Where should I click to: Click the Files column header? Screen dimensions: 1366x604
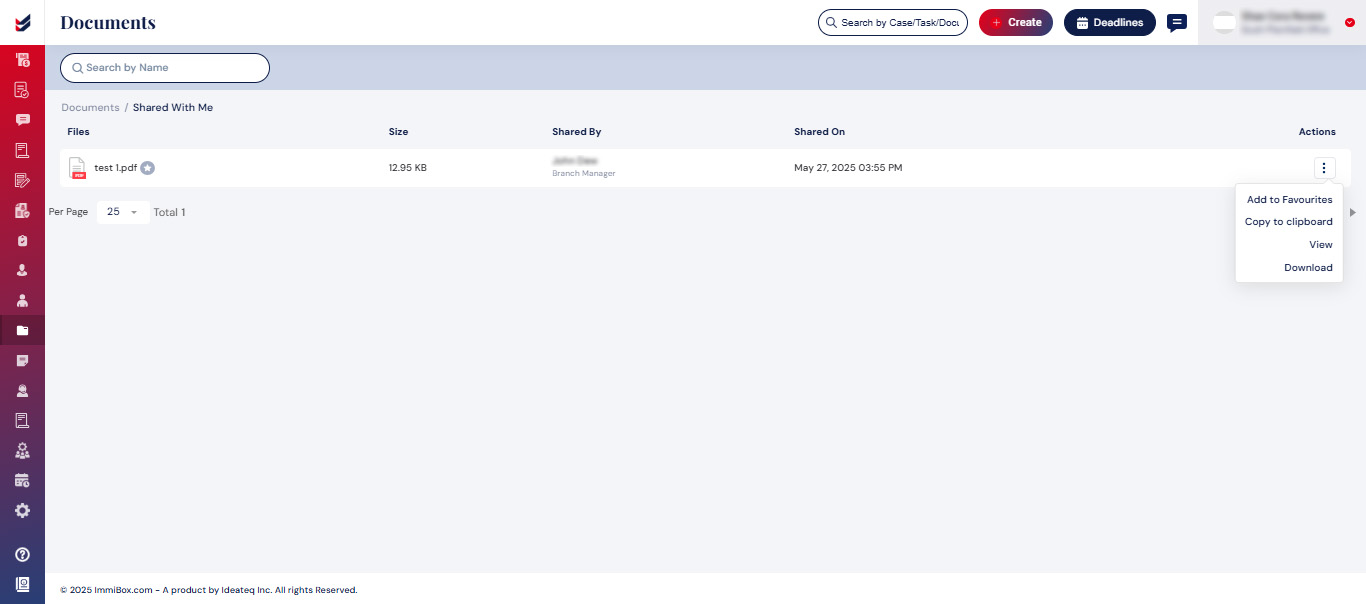(x=78, y=132)
